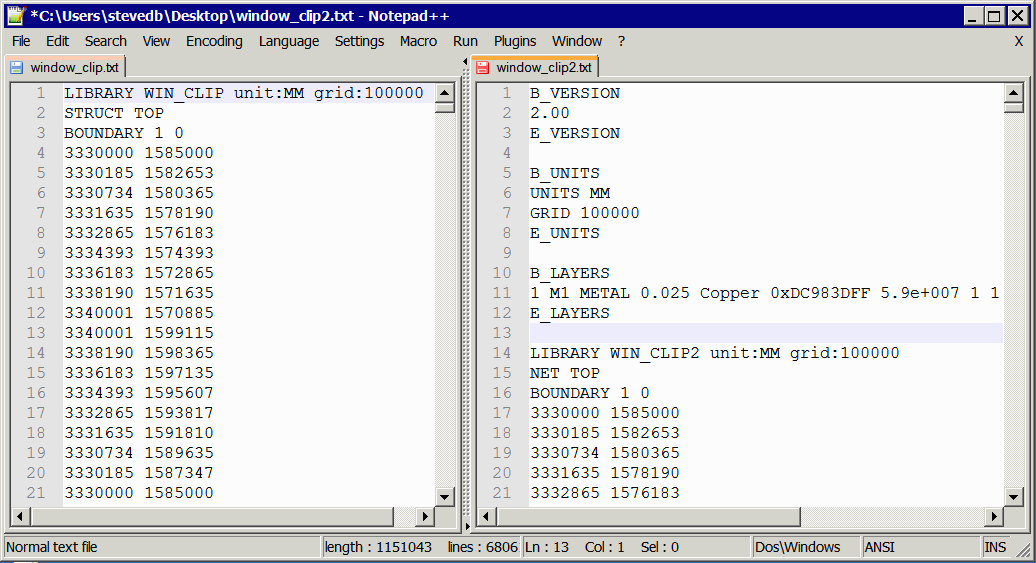Click the 'Ln : 13' status entry
The height and width of the screenshot is (563, 1036).
[x=547, y=547]
